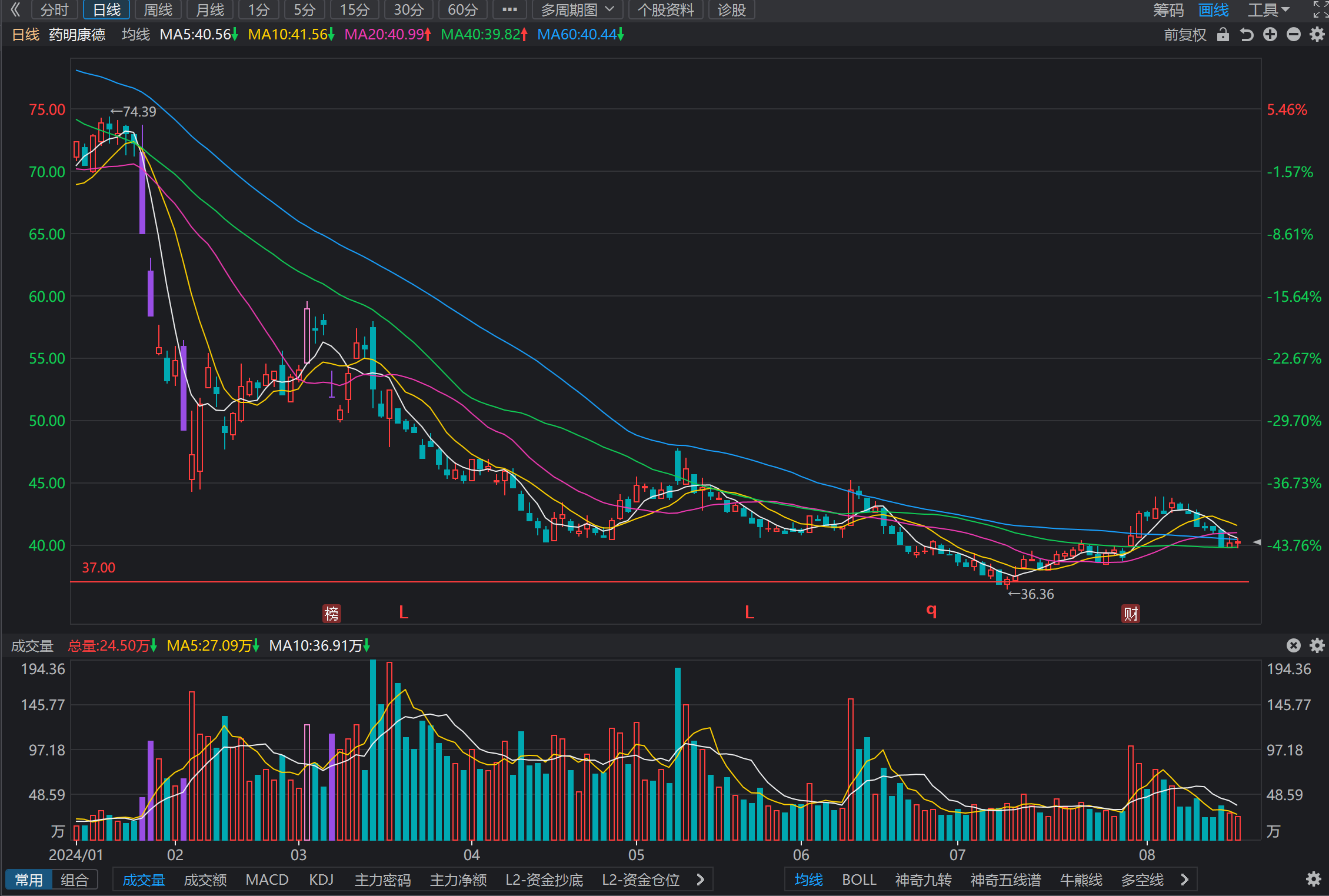Viewport: 1329px width, 896px height.
Task: Click the MA10:41.56 legend label
Action: (x=291, y=35)
